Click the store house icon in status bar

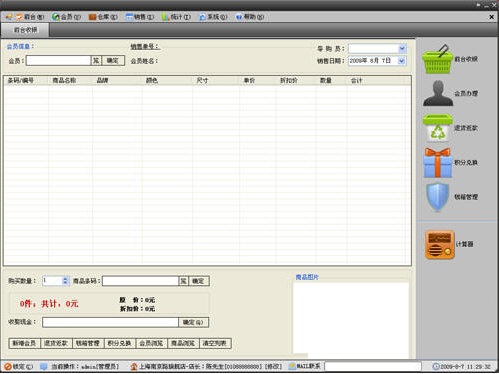tap(134, 367)
